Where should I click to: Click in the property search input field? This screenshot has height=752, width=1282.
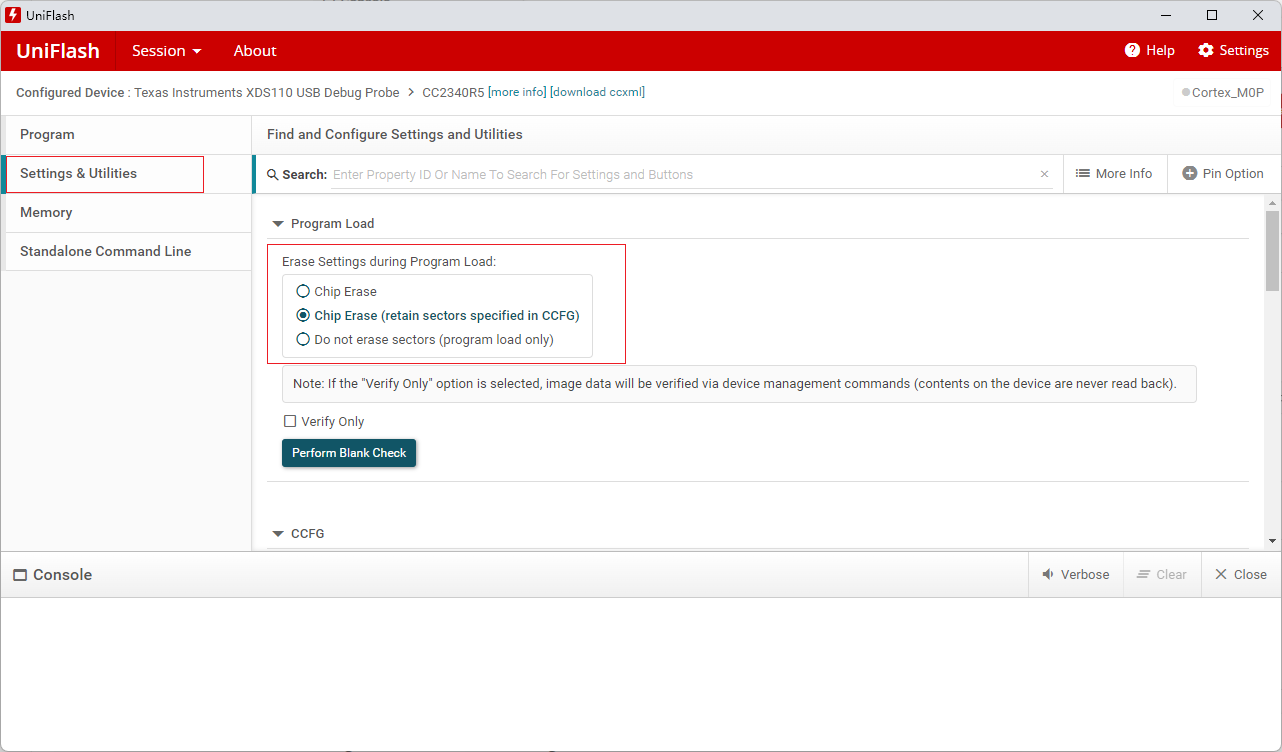point(683,174)
